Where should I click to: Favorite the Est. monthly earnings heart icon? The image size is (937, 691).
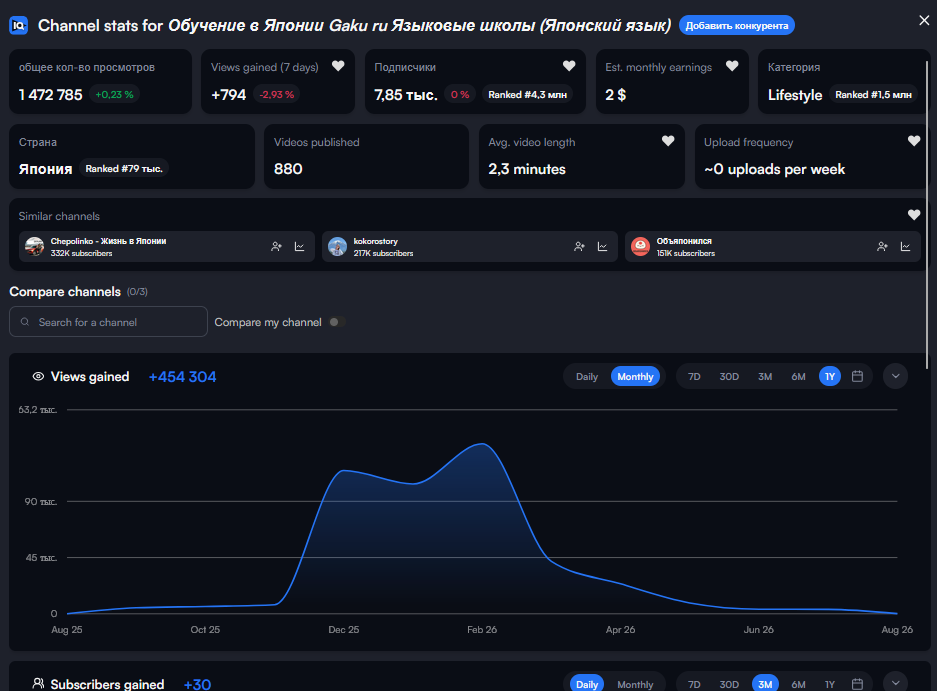click(x=732, y=66)
